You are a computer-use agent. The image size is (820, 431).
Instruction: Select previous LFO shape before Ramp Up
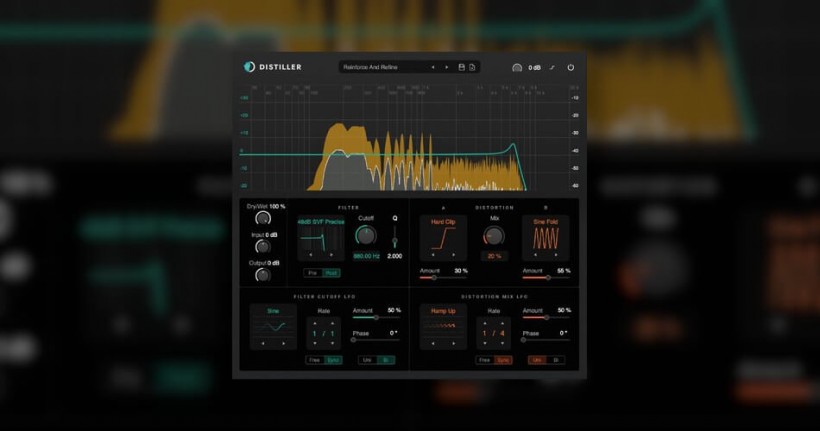(431, 343)
